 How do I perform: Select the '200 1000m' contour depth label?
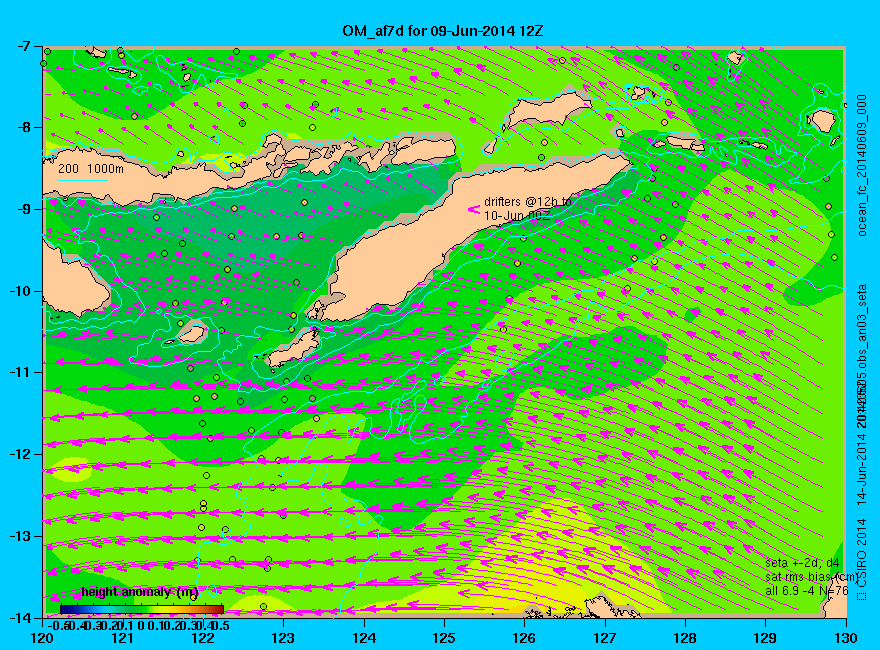click(91, 168)
